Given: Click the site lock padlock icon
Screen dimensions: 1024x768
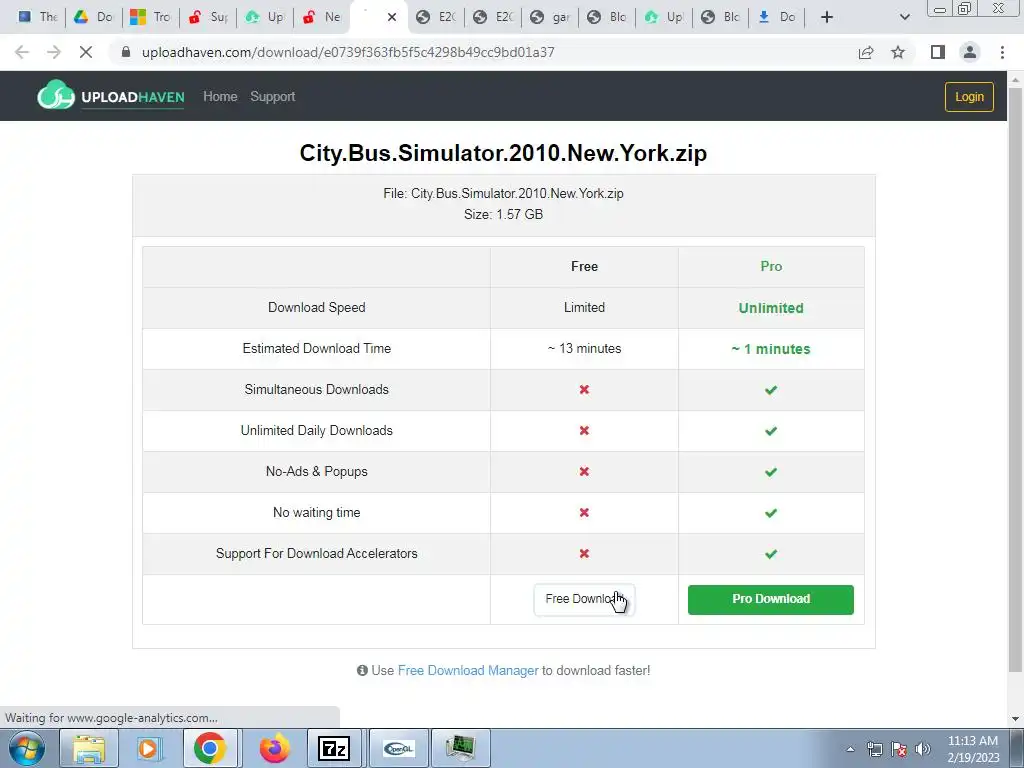Looking at the screenshot, I should [126, 52].
